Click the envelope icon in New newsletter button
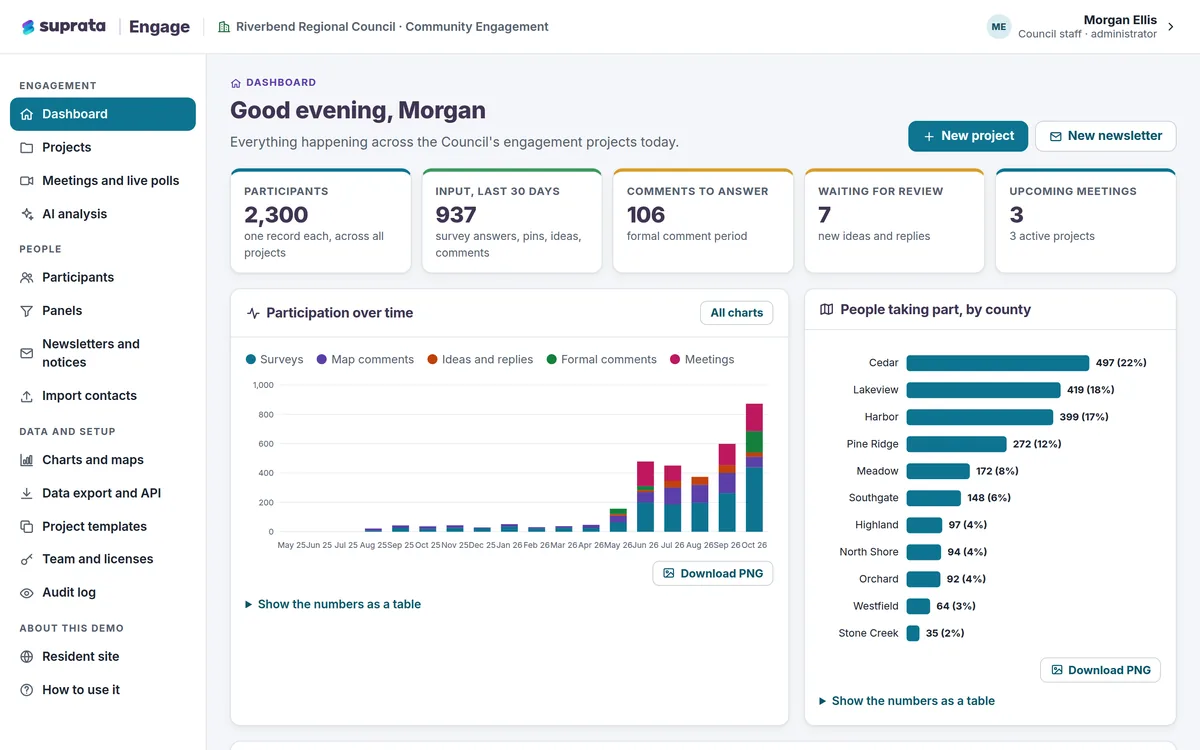Viewport: 1200px width, 750px height. click(1055, 136)
